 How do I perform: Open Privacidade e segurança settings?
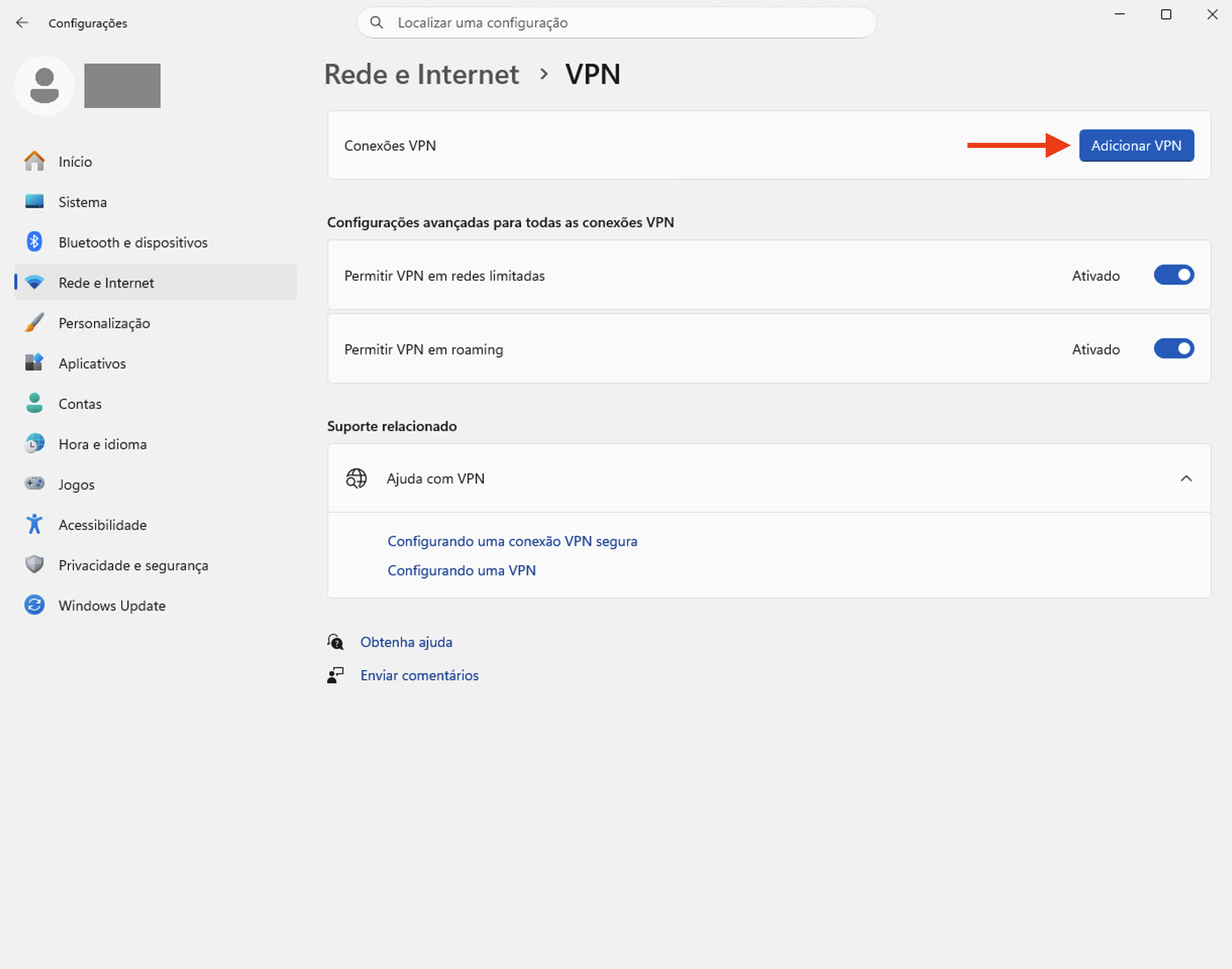tap(156, 565)
